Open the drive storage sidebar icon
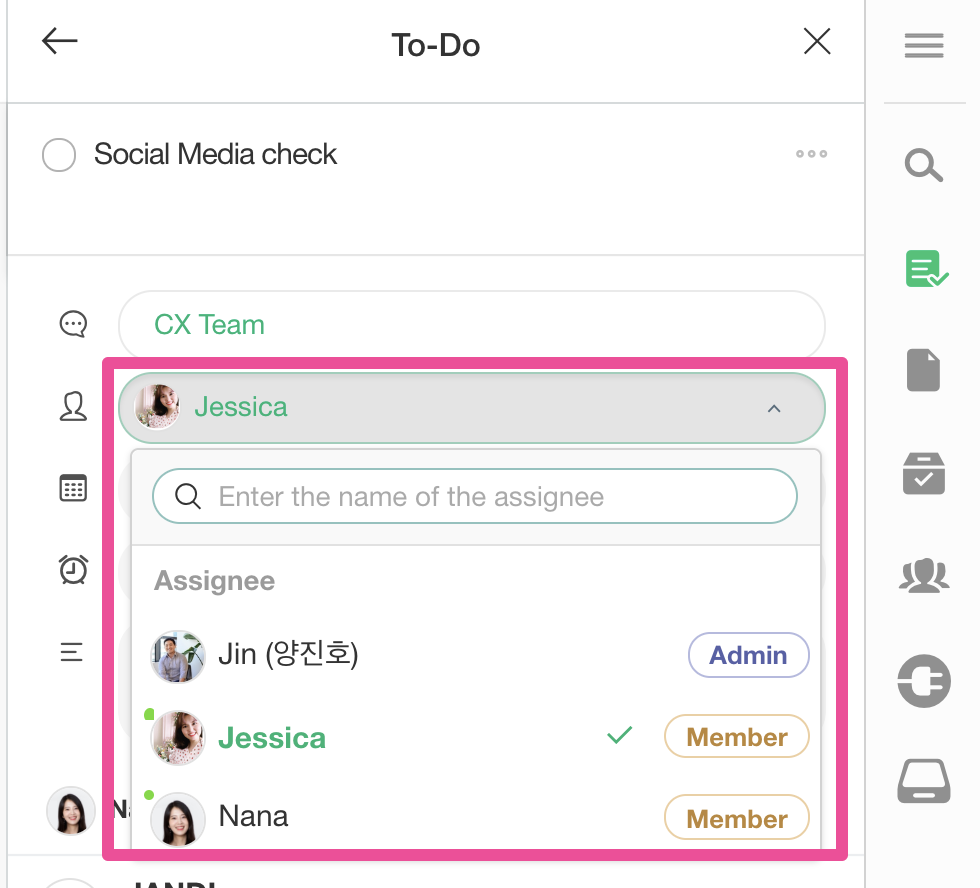 click(924, 781)
